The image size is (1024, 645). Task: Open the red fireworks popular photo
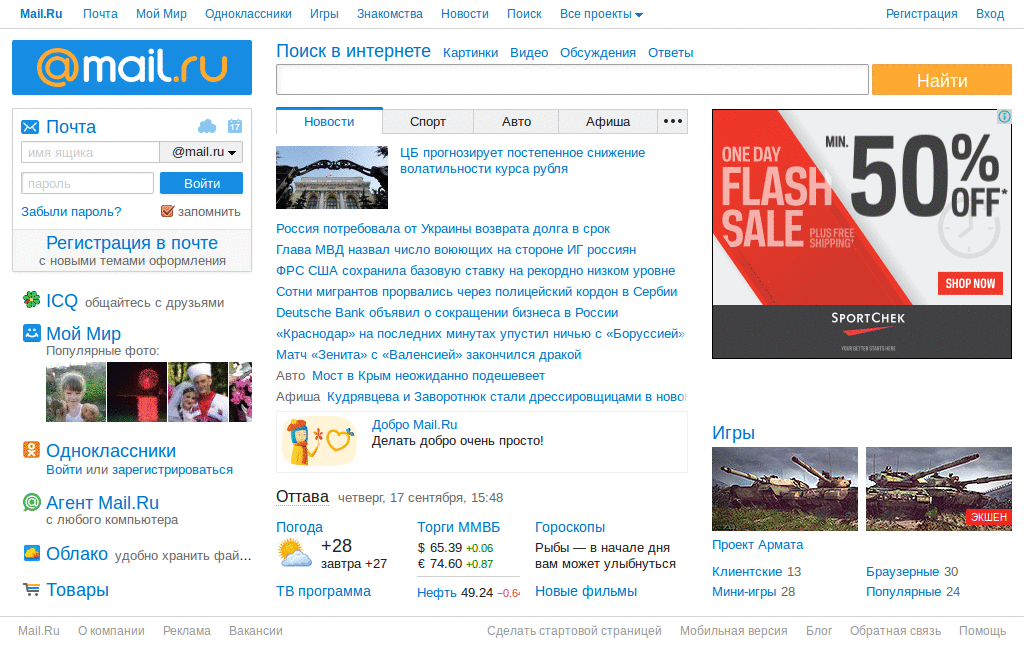(x=136, y=392)
